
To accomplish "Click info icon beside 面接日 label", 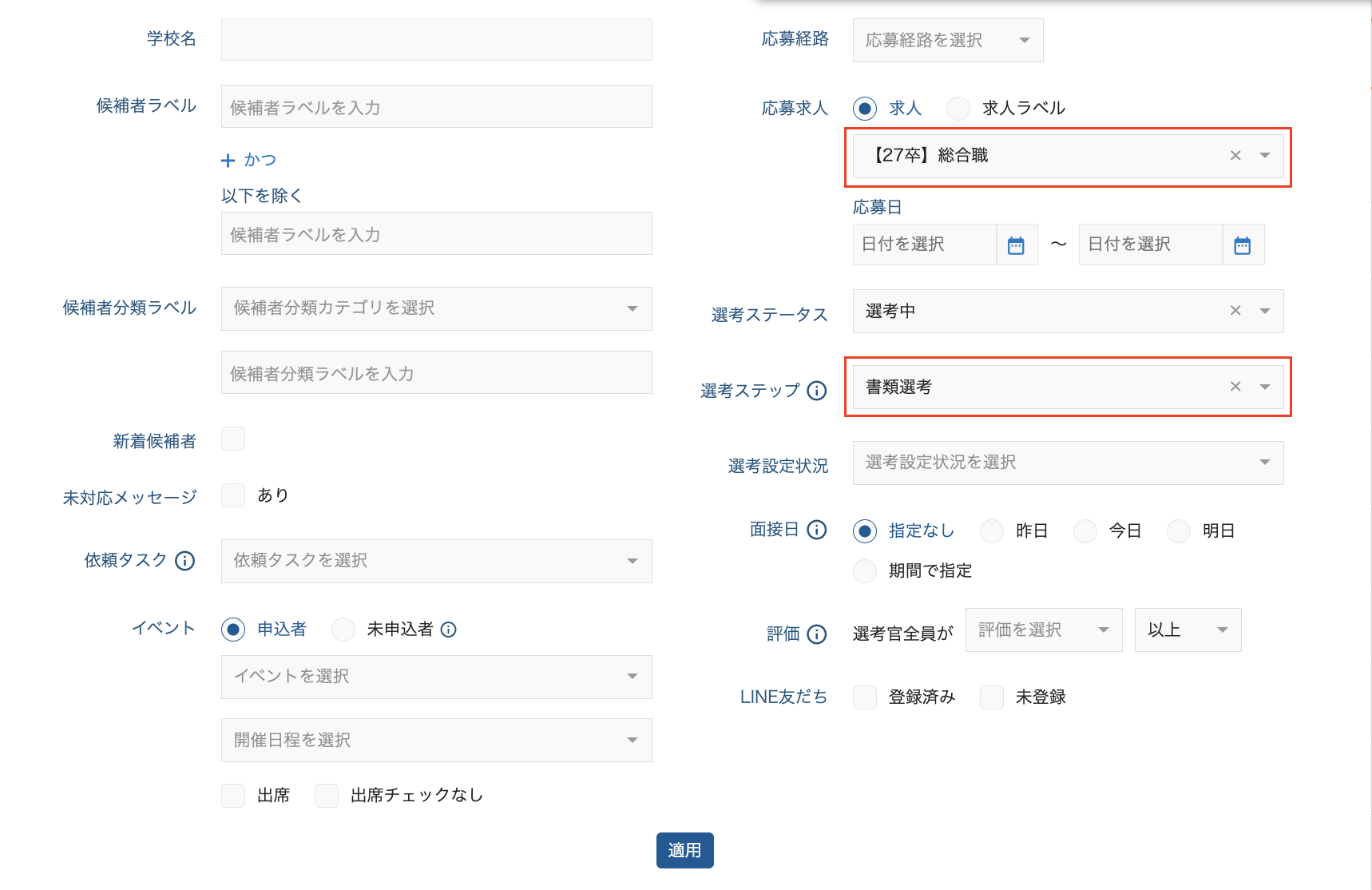I will tap(816, 530).
